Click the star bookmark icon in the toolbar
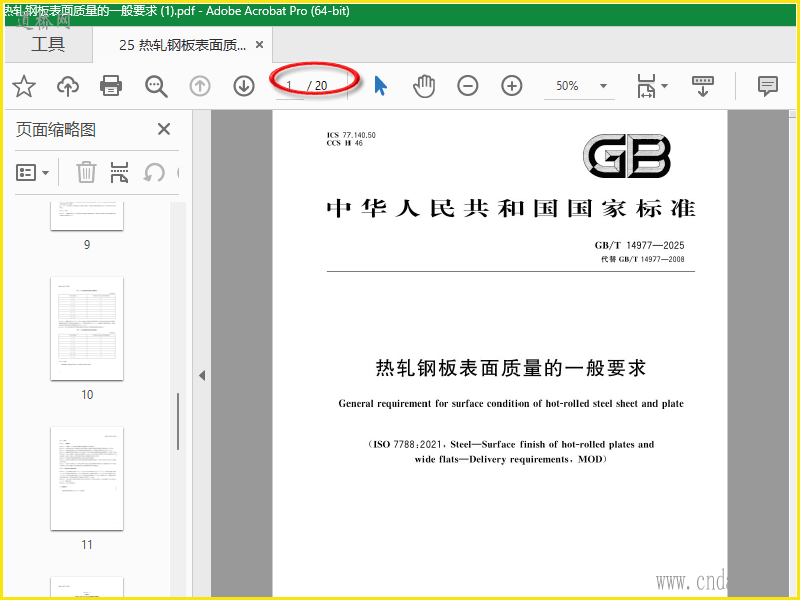 (23, 86)
